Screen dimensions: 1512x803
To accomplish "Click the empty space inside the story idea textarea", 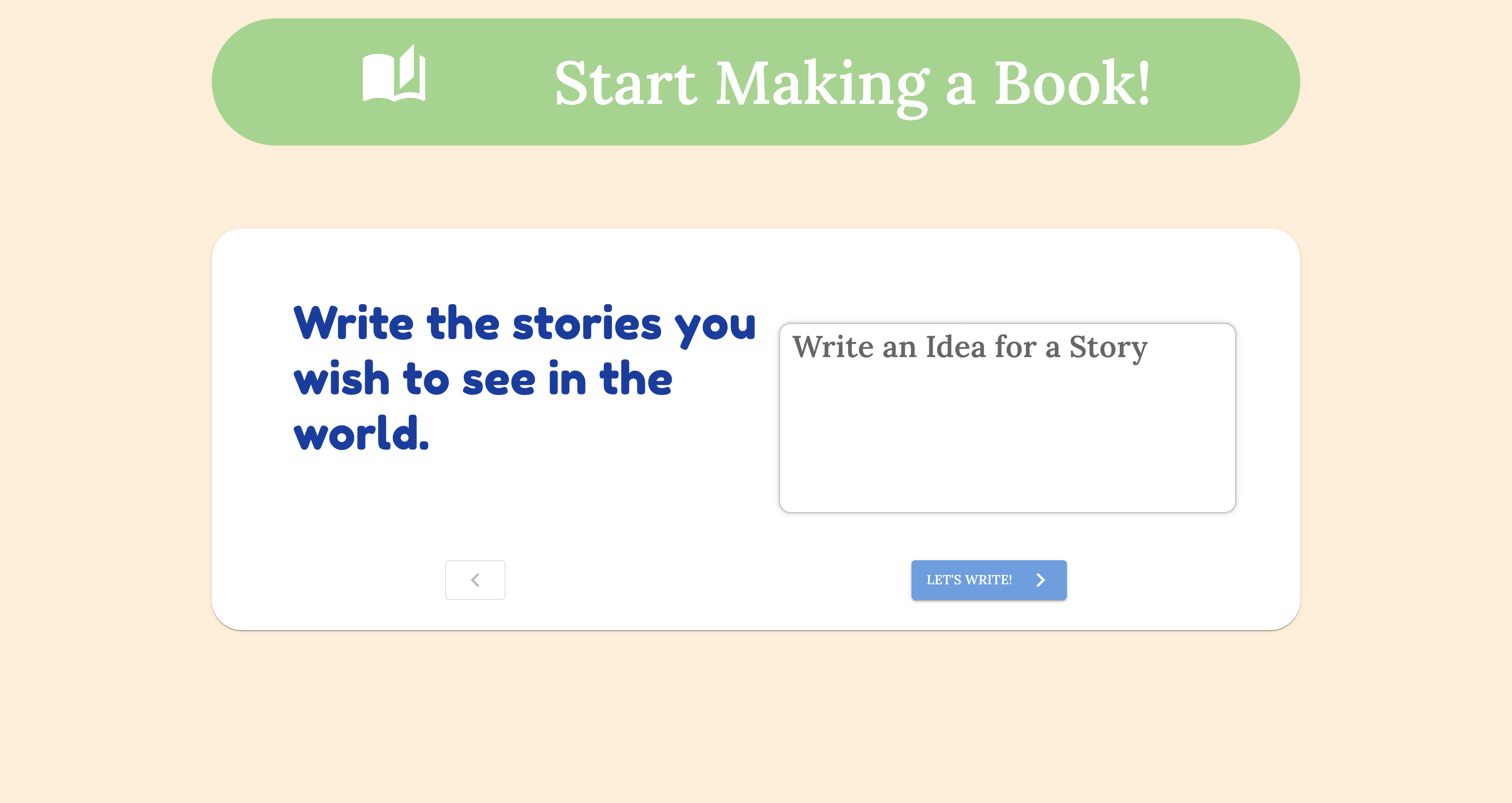I will pyautogui.click(x=1007, y=446).
